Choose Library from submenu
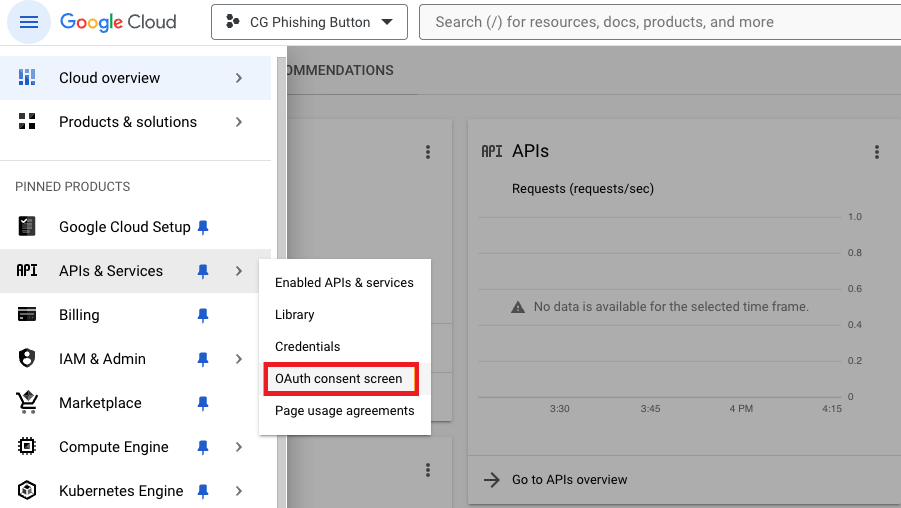This screenshot has width=901, height=508. tap(344, 315)
